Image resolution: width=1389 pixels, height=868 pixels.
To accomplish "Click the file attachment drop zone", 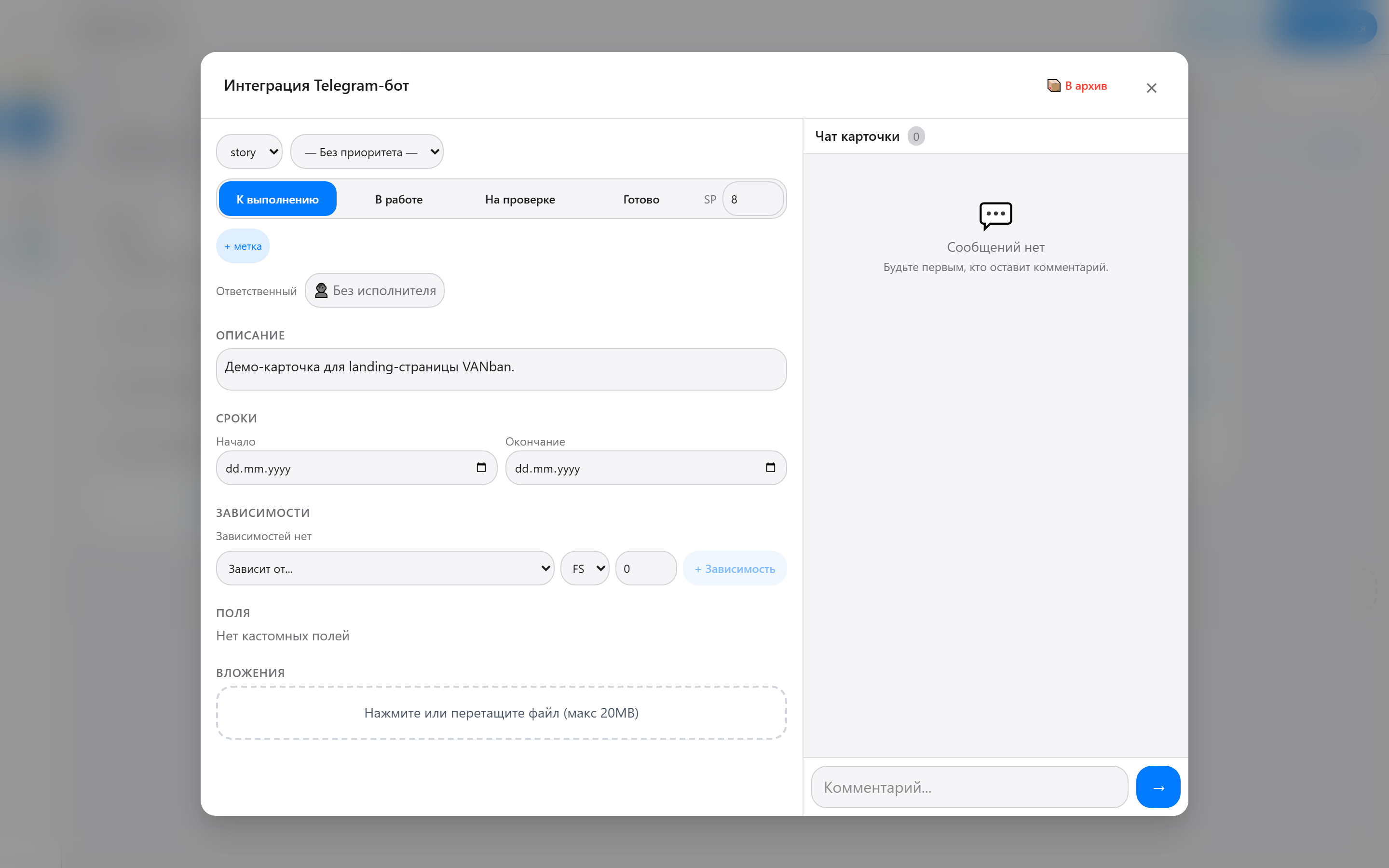I will pyautogui.click(x=501, y=713).
